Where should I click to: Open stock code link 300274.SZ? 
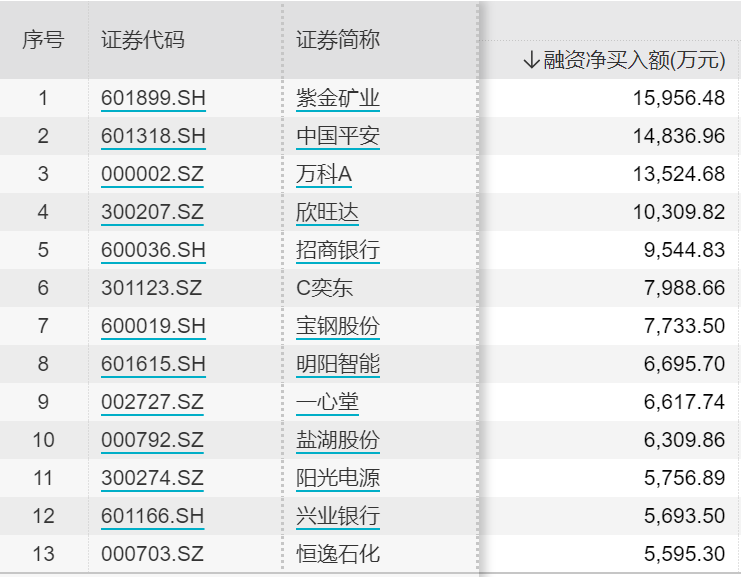click(x=152, y=478)
